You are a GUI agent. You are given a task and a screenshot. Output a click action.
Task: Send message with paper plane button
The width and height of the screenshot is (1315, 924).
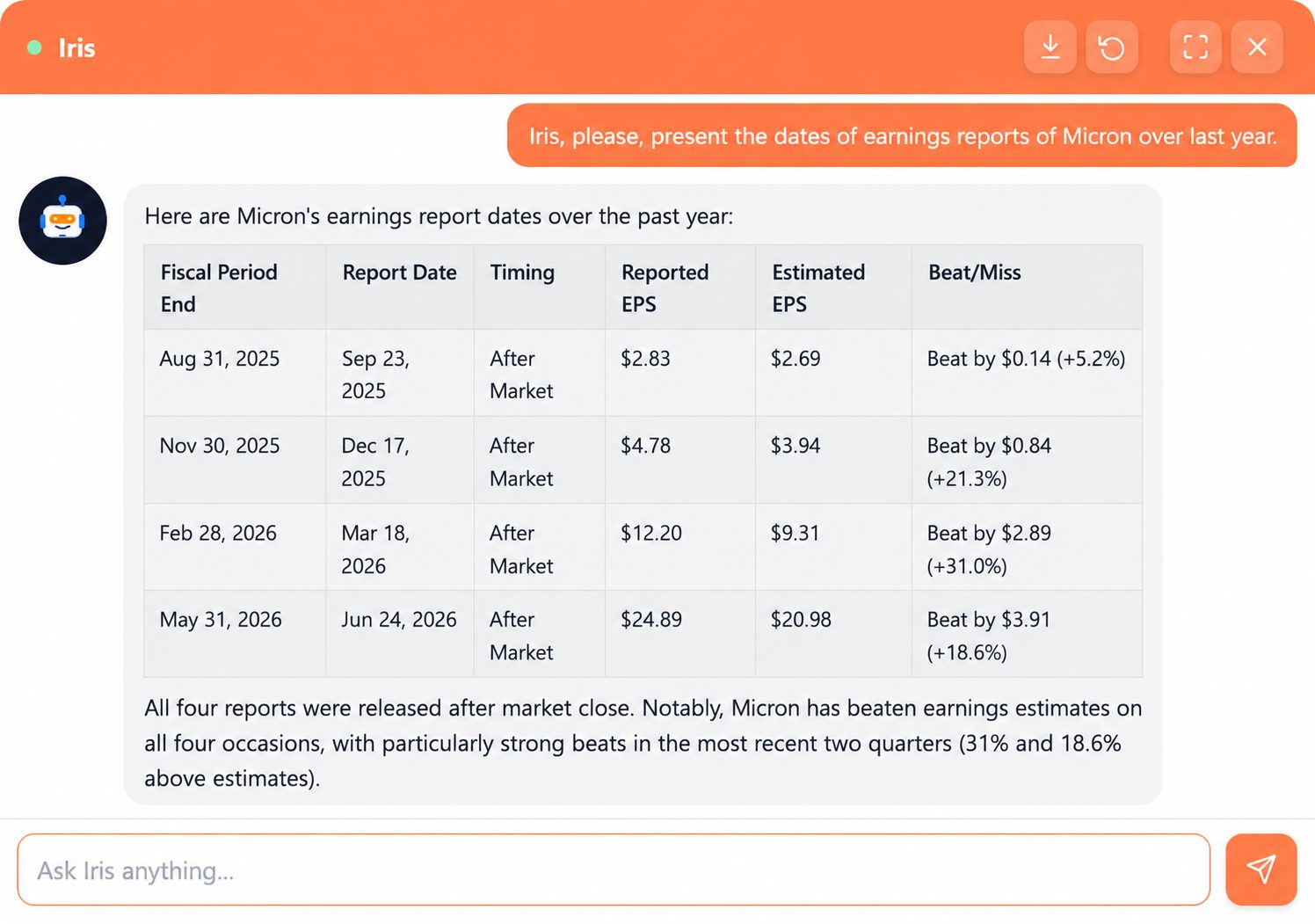coord(1261,869)
